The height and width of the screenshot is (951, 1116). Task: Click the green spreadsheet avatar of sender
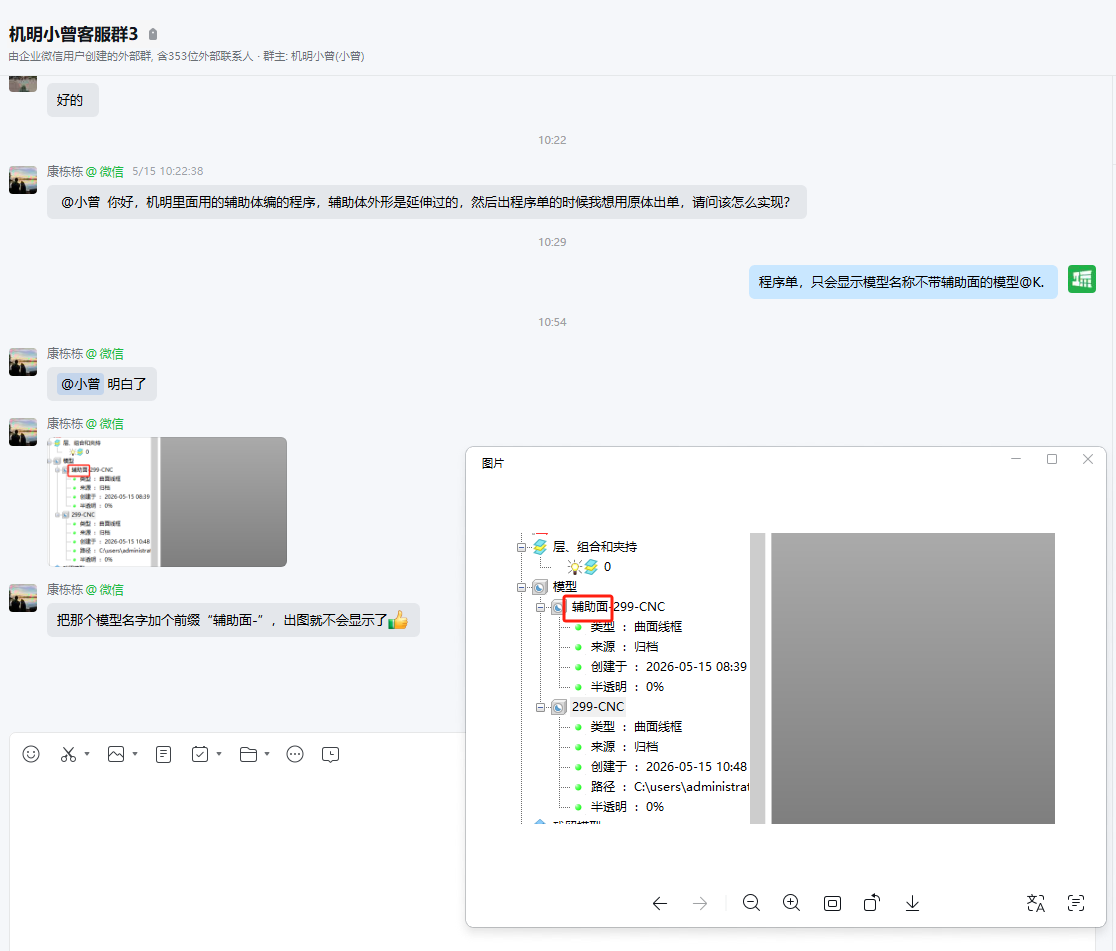tap(1082, 279)
